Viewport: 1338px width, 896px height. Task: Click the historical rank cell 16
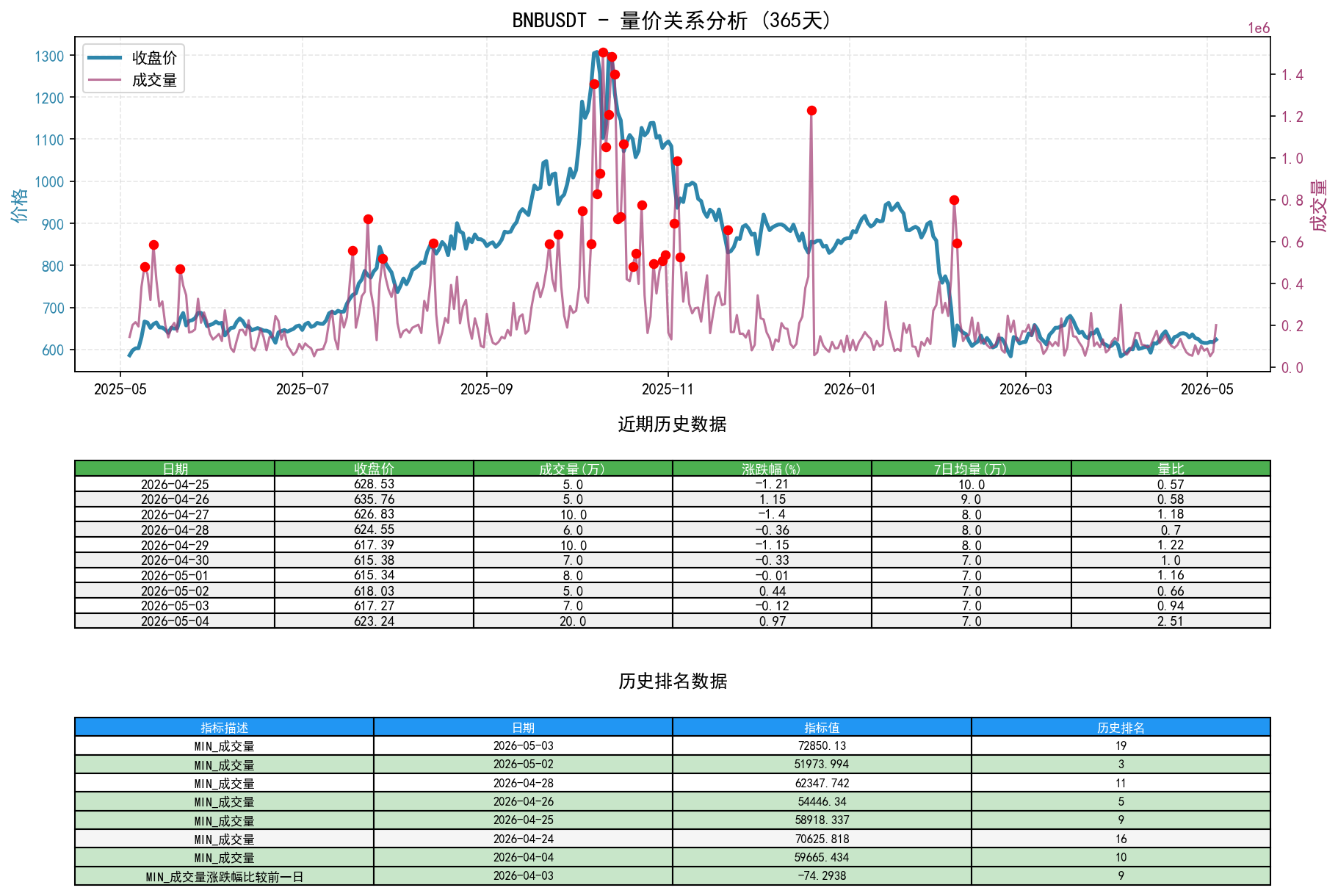[1121, 839]
